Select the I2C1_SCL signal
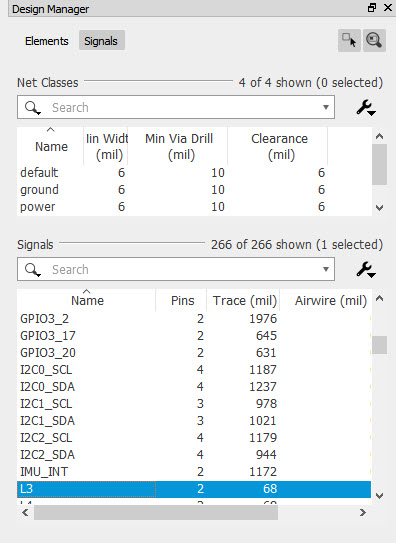 pyautogui.click(x=194, y=403)
